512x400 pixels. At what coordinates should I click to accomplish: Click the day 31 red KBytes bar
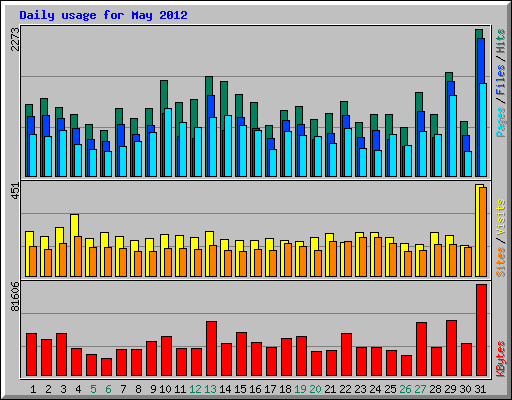[481, 330]
